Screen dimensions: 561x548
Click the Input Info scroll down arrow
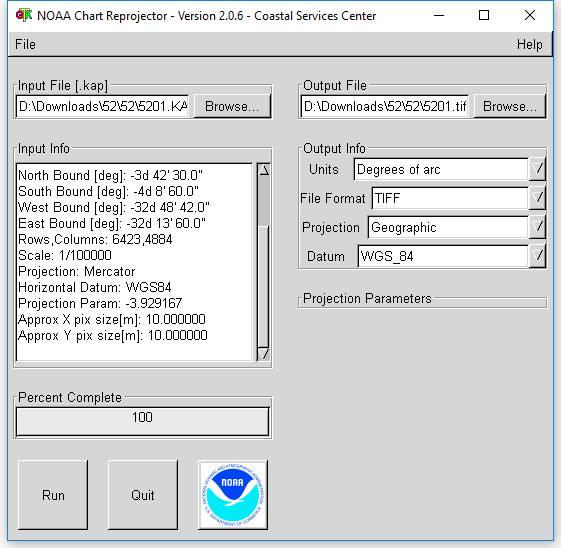pos(264,354)
